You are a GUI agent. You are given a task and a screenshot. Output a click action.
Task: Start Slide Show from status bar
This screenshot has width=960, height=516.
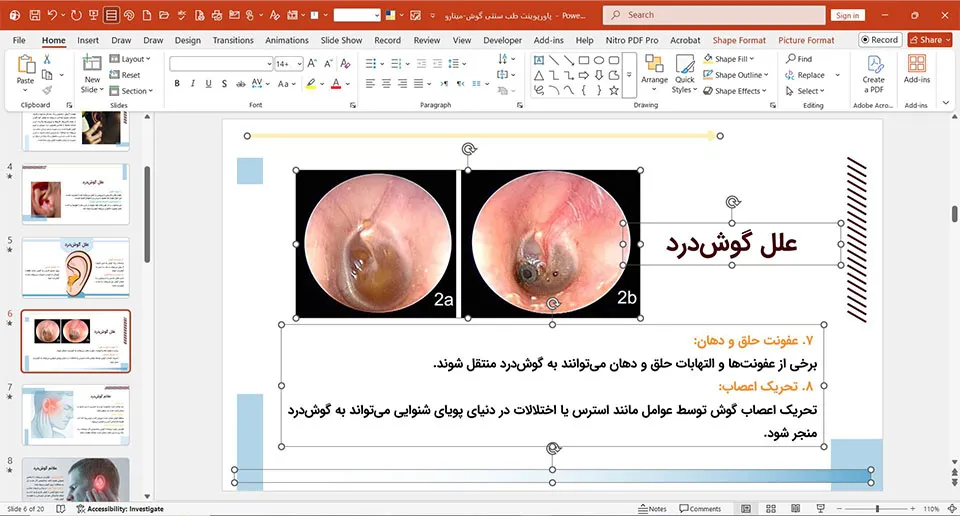[x=820, y=509]
